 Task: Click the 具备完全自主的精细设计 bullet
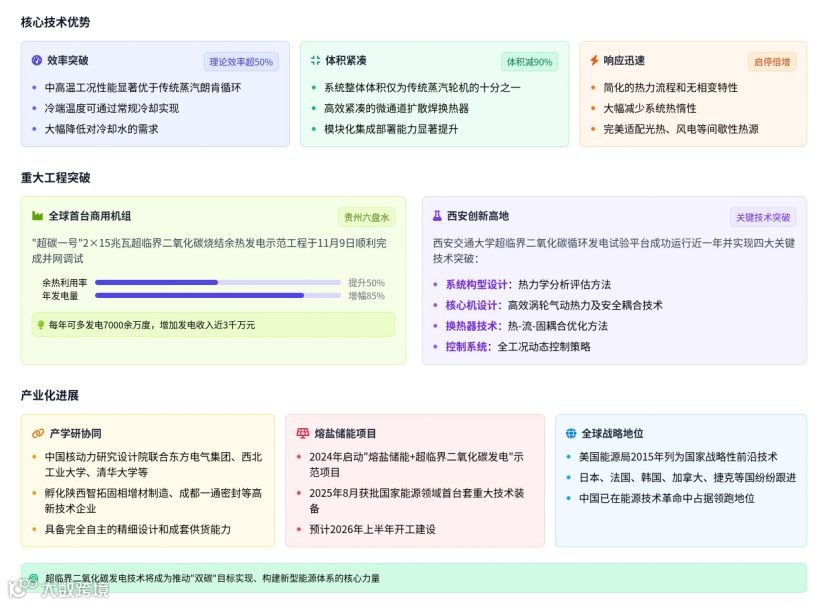[x=137, y=530]
